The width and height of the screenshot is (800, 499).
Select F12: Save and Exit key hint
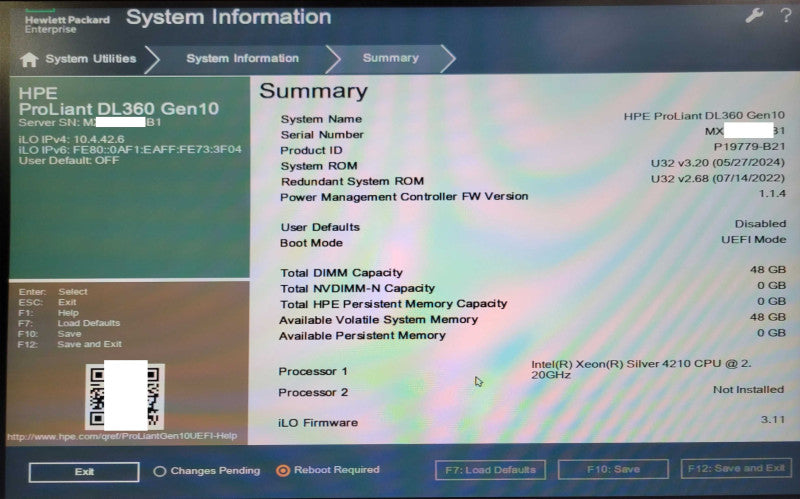[x=70, y=344]
